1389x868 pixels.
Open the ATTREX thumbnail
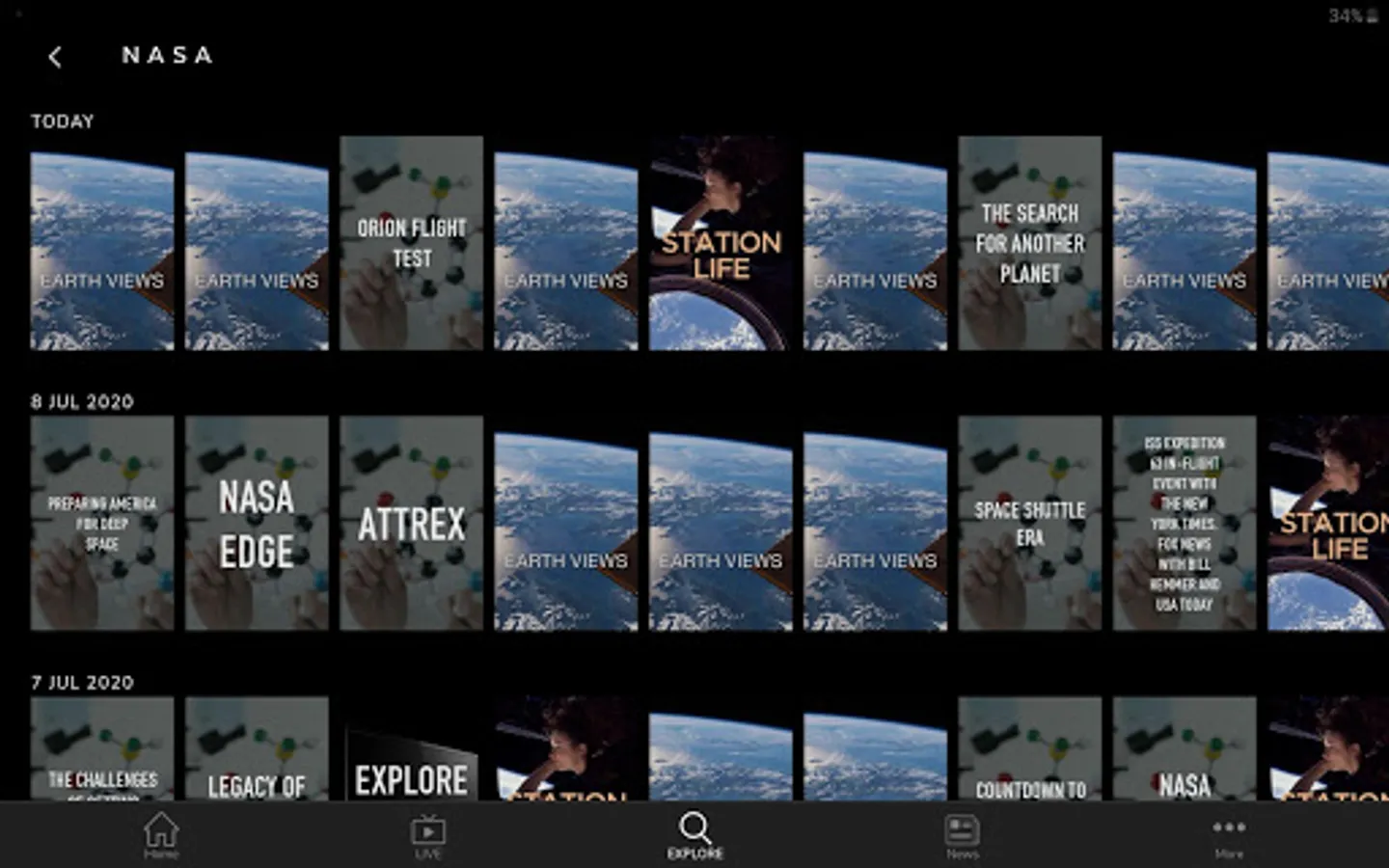412,524
